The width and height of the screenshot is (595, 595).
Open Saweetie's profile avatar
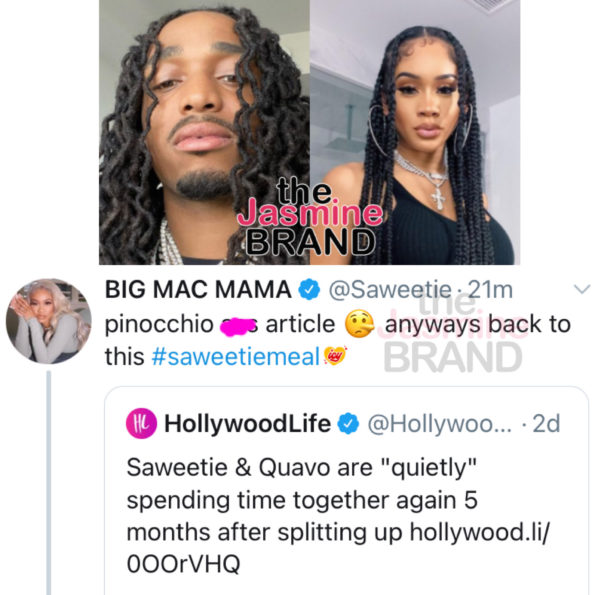(x=49, y=321)
